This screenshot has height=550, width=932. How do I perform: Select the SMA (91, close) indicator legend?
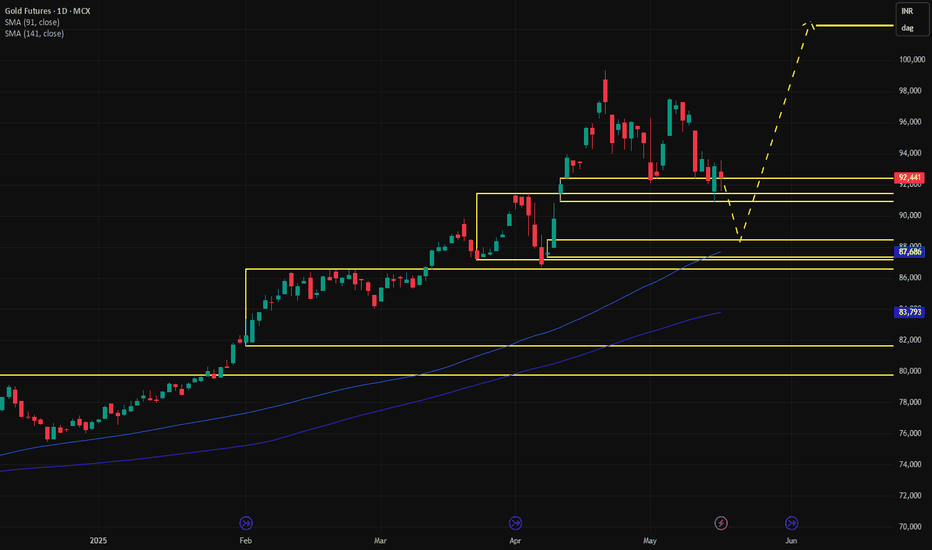[x=32, y=22]
